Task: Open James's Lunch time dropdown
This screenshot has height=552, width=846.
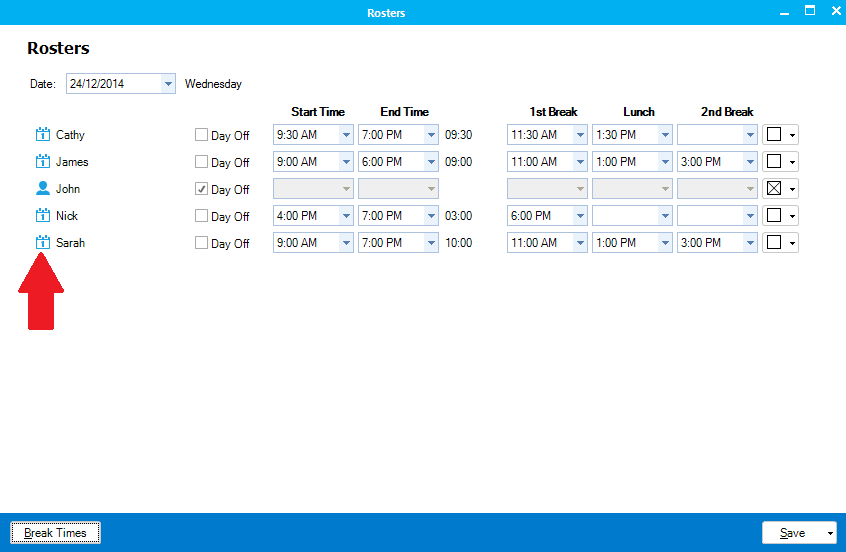Action: click(x=665, y=162)
